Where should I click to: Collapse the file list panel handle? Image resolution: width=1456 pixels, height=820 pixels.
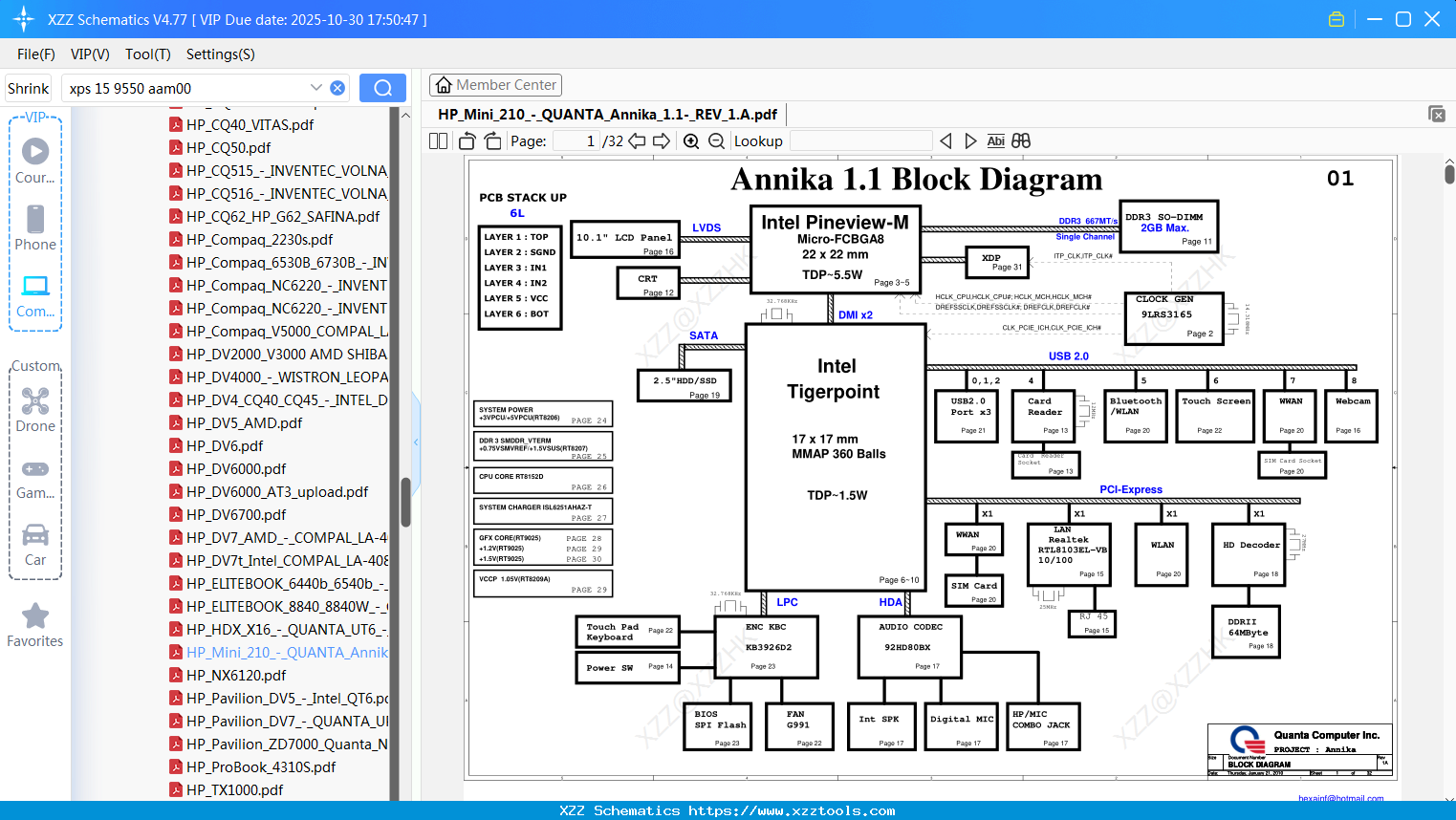point(416,442)
